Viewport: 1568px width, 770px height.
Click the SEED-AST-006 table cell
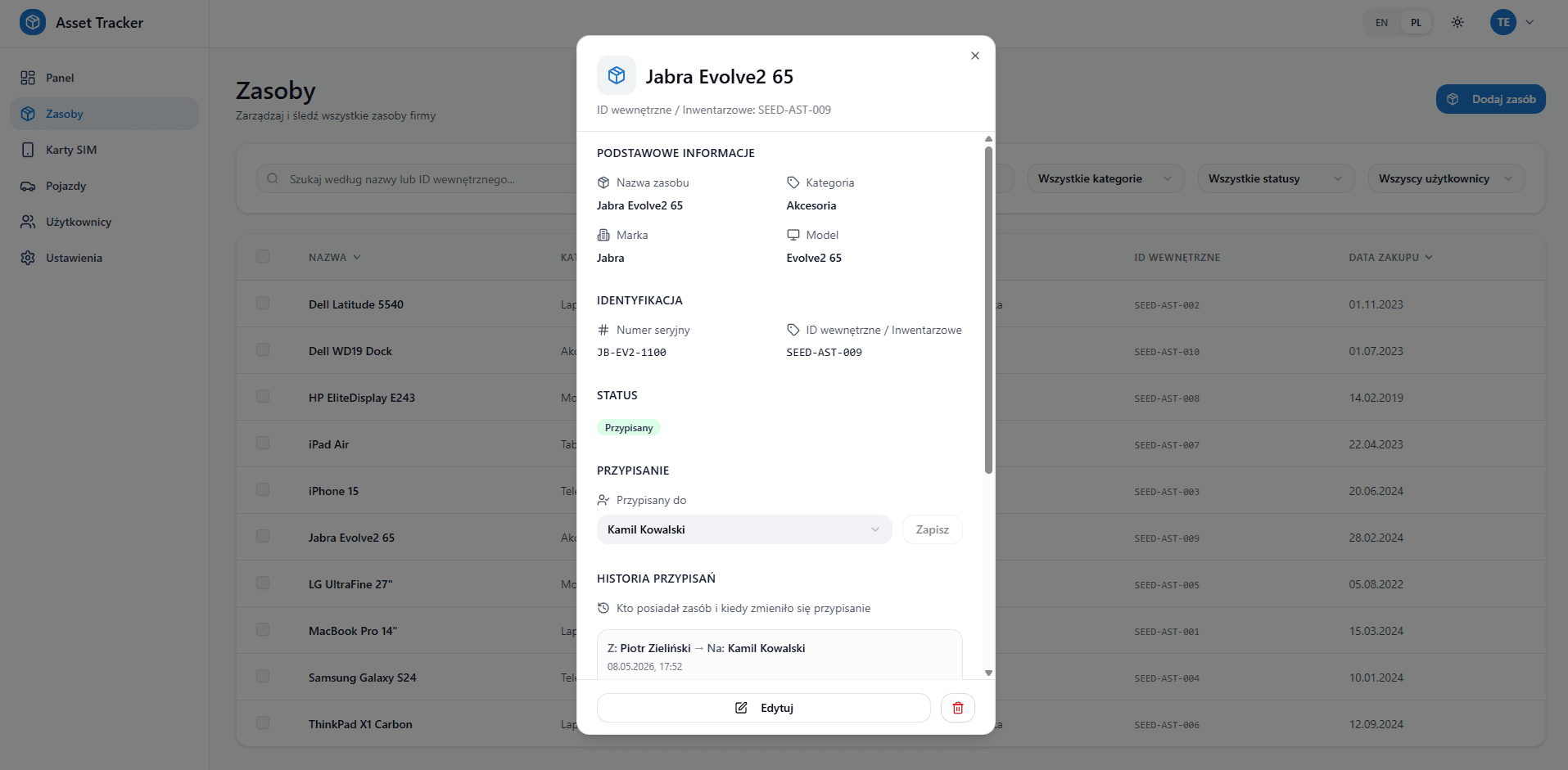[x=1167, y=725]
